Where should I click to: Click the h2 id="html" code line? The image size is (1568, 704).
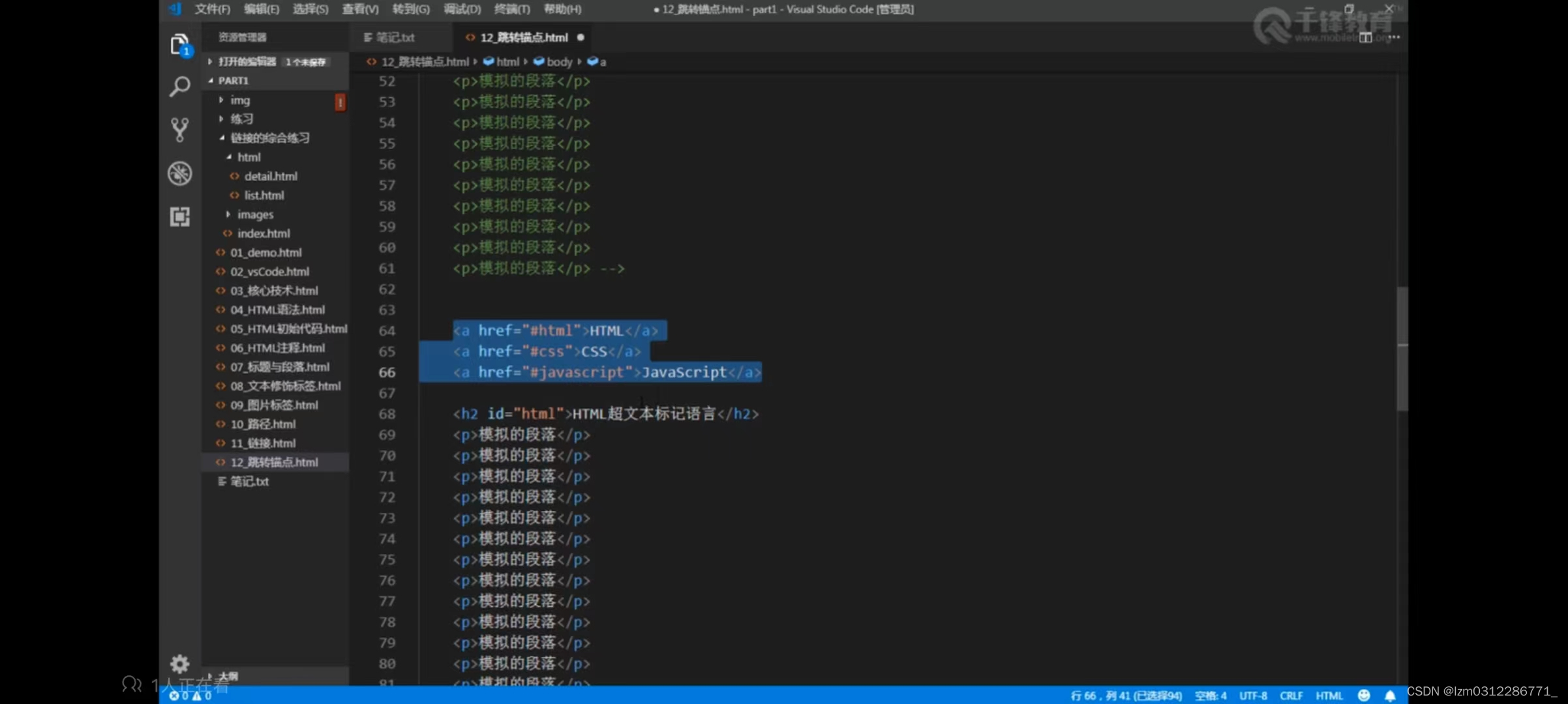(x=606, y=414)
